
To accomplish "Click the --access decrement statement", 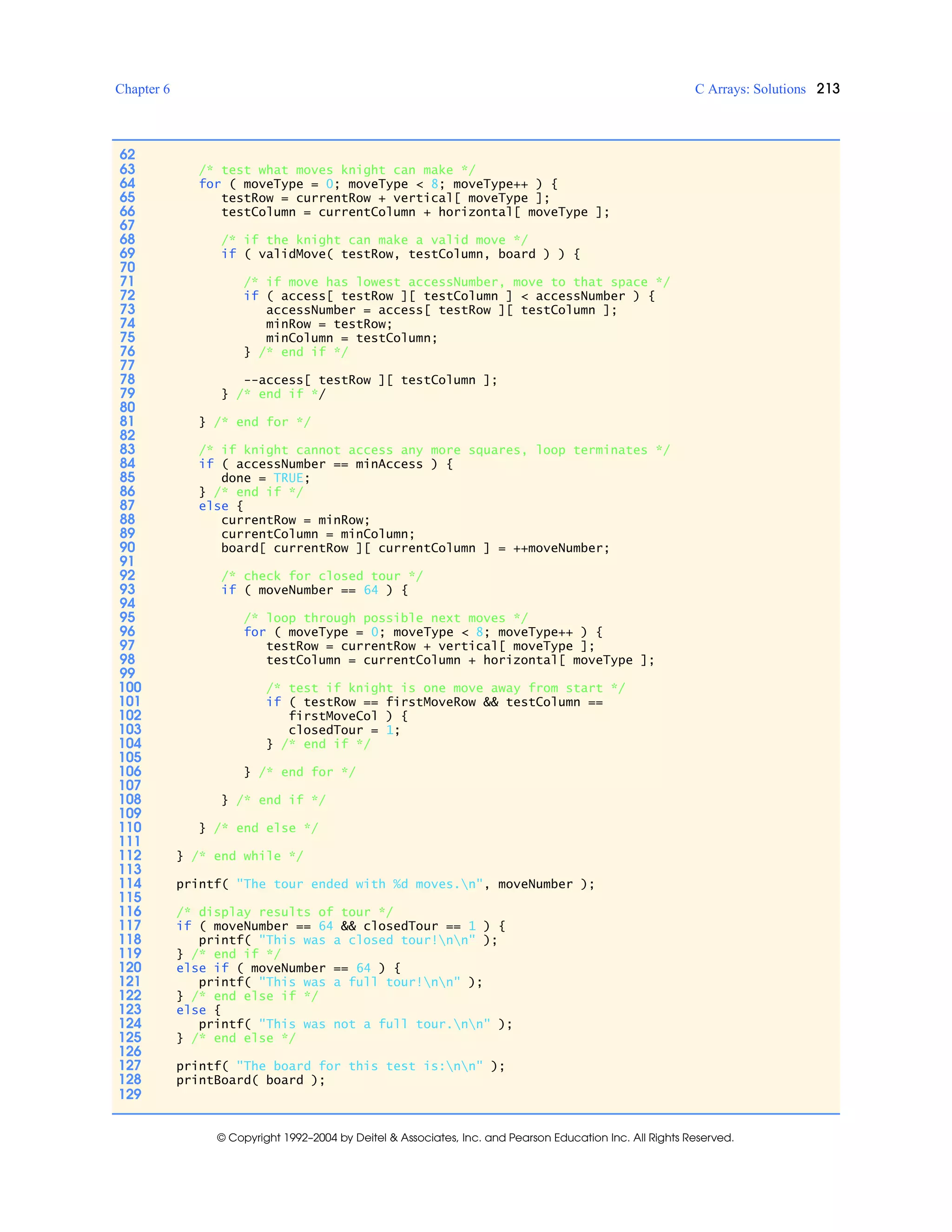I will 370,380.
